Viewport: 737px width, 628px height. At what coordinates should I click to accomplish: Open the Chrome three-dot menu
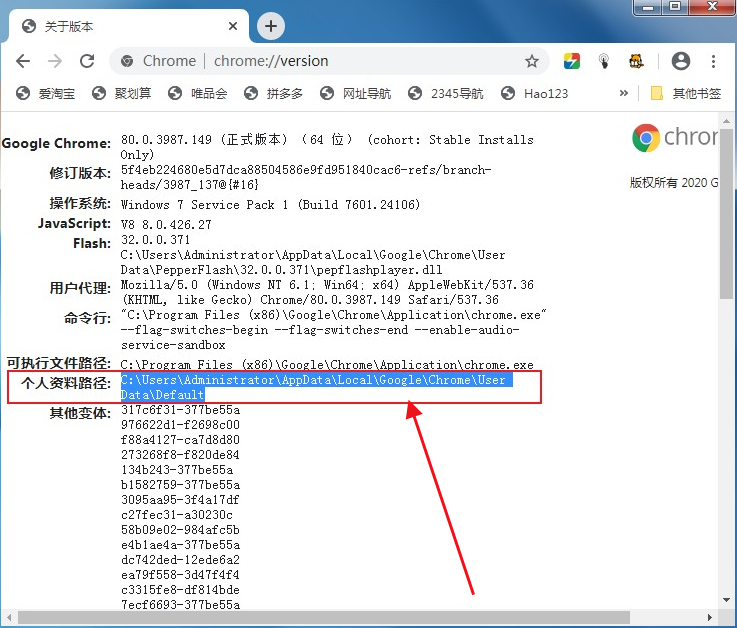point(713,61)
